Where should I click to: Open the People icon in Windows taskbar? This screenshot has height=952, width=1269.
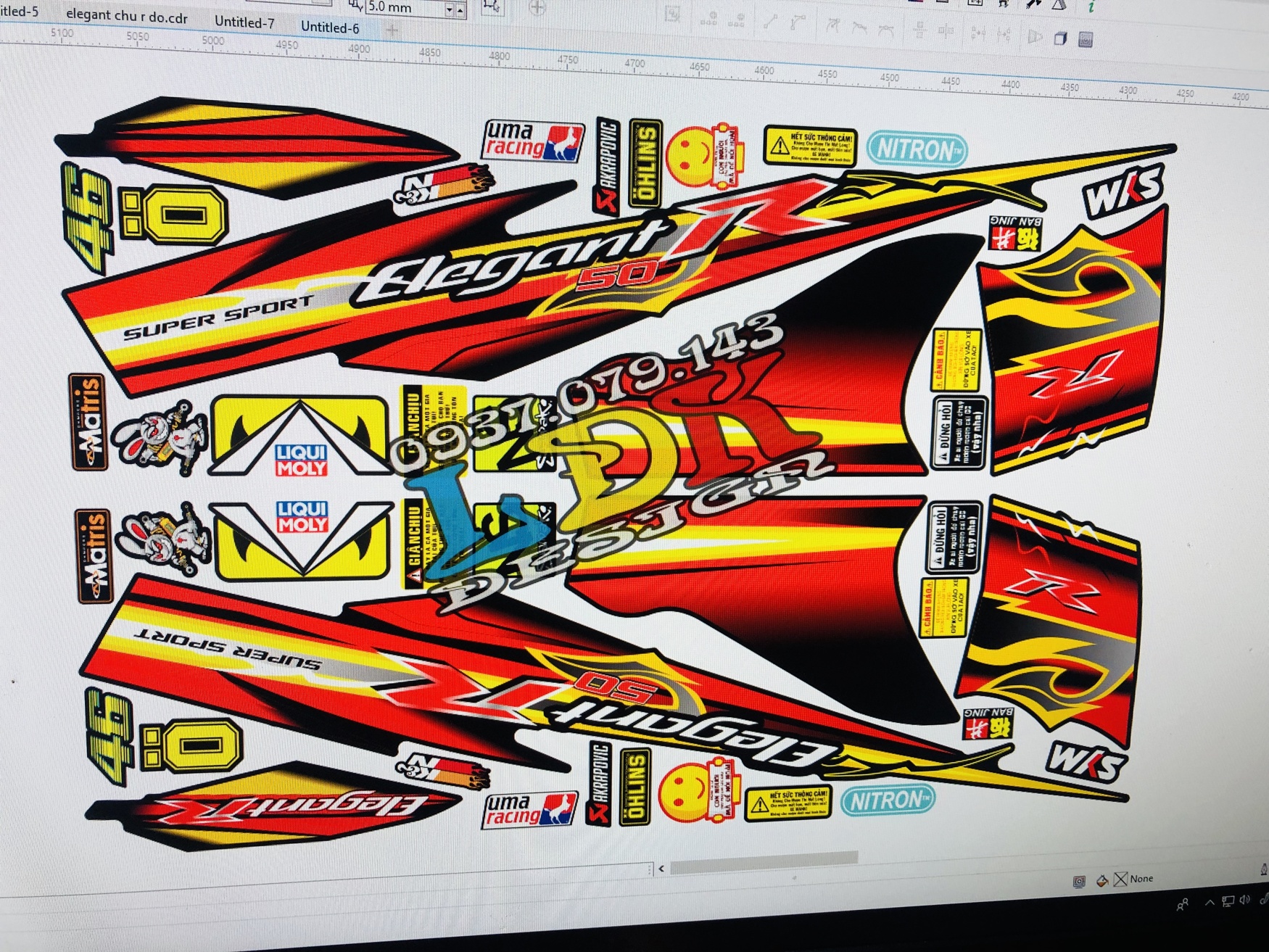pyautogui.click(x=1182, y=904)
